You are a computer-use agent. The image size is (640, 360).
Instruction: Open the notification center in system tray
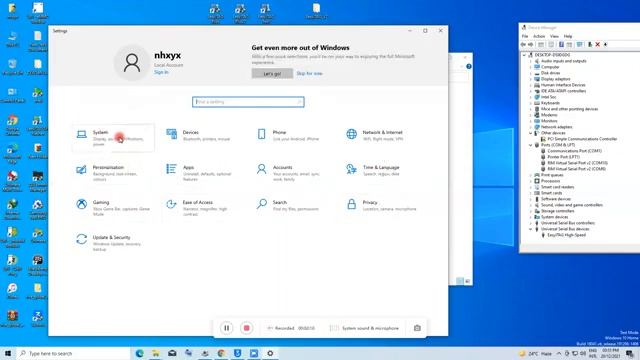click(x=630, y=353)
